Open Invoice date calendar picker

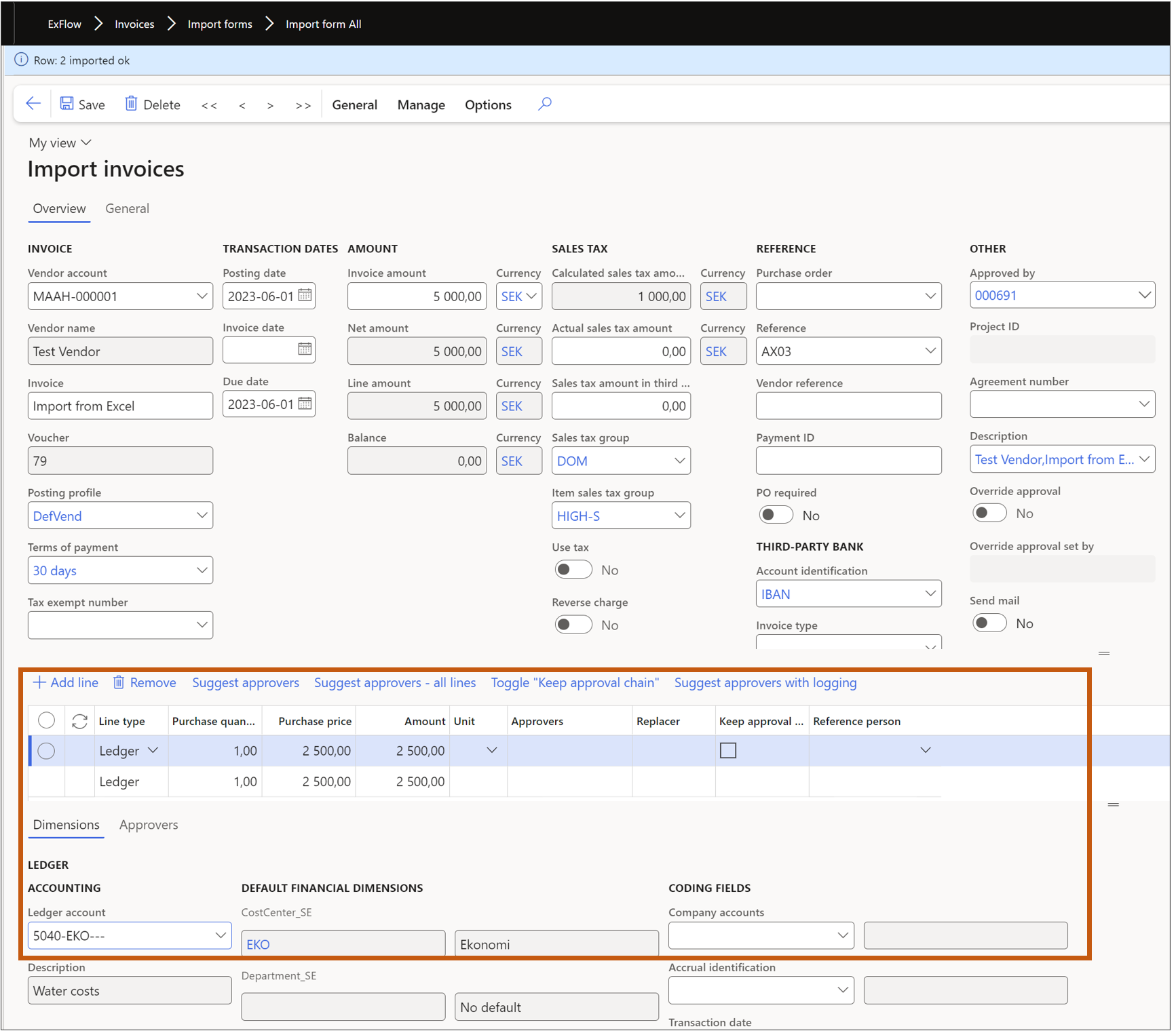coord(305,349)
